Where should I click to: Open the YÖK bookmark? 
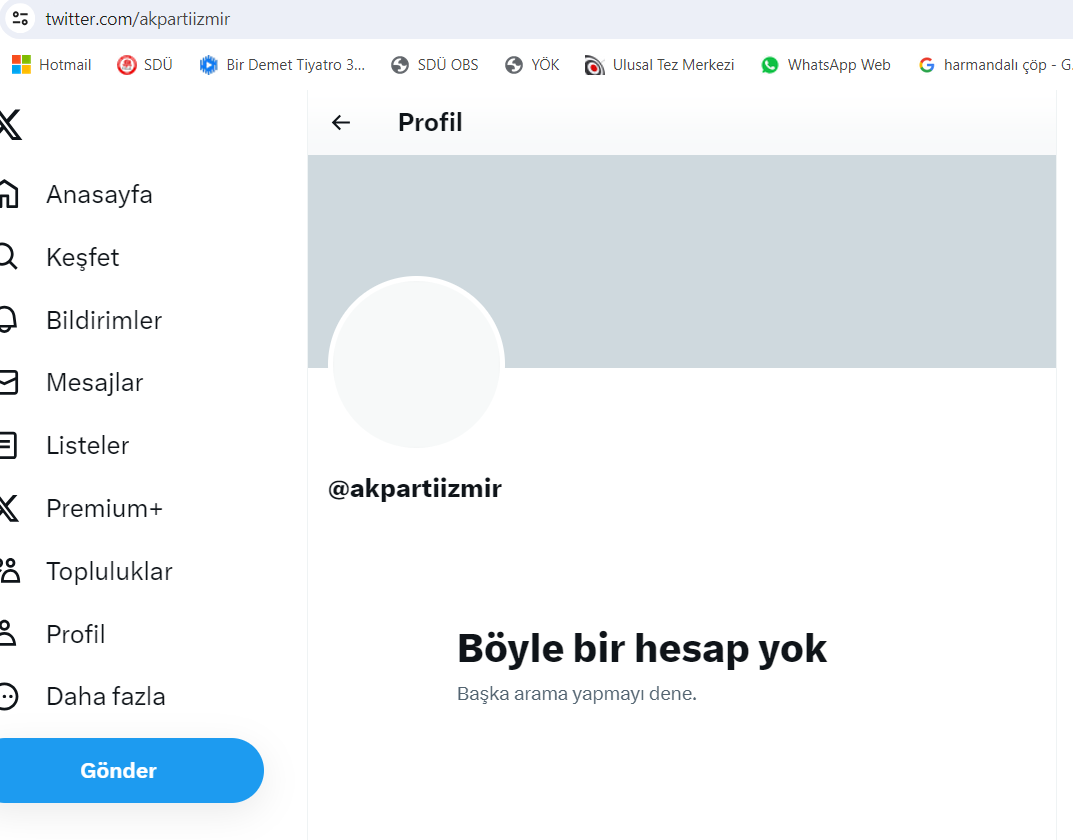(x=532, y=65)
